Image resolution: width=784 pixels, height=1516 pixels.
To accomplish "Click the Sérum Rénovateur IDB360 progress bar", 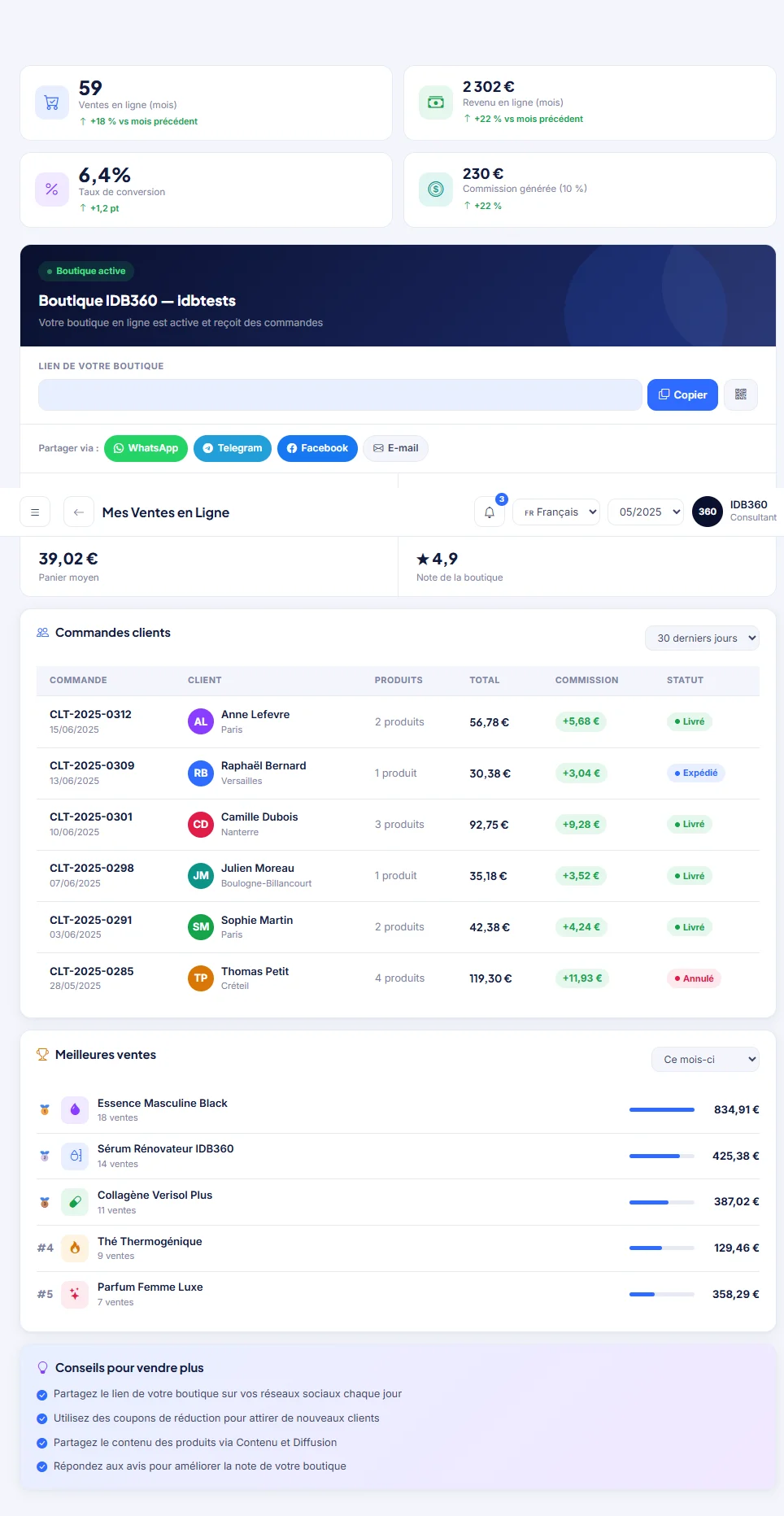I will point(662,1156).
